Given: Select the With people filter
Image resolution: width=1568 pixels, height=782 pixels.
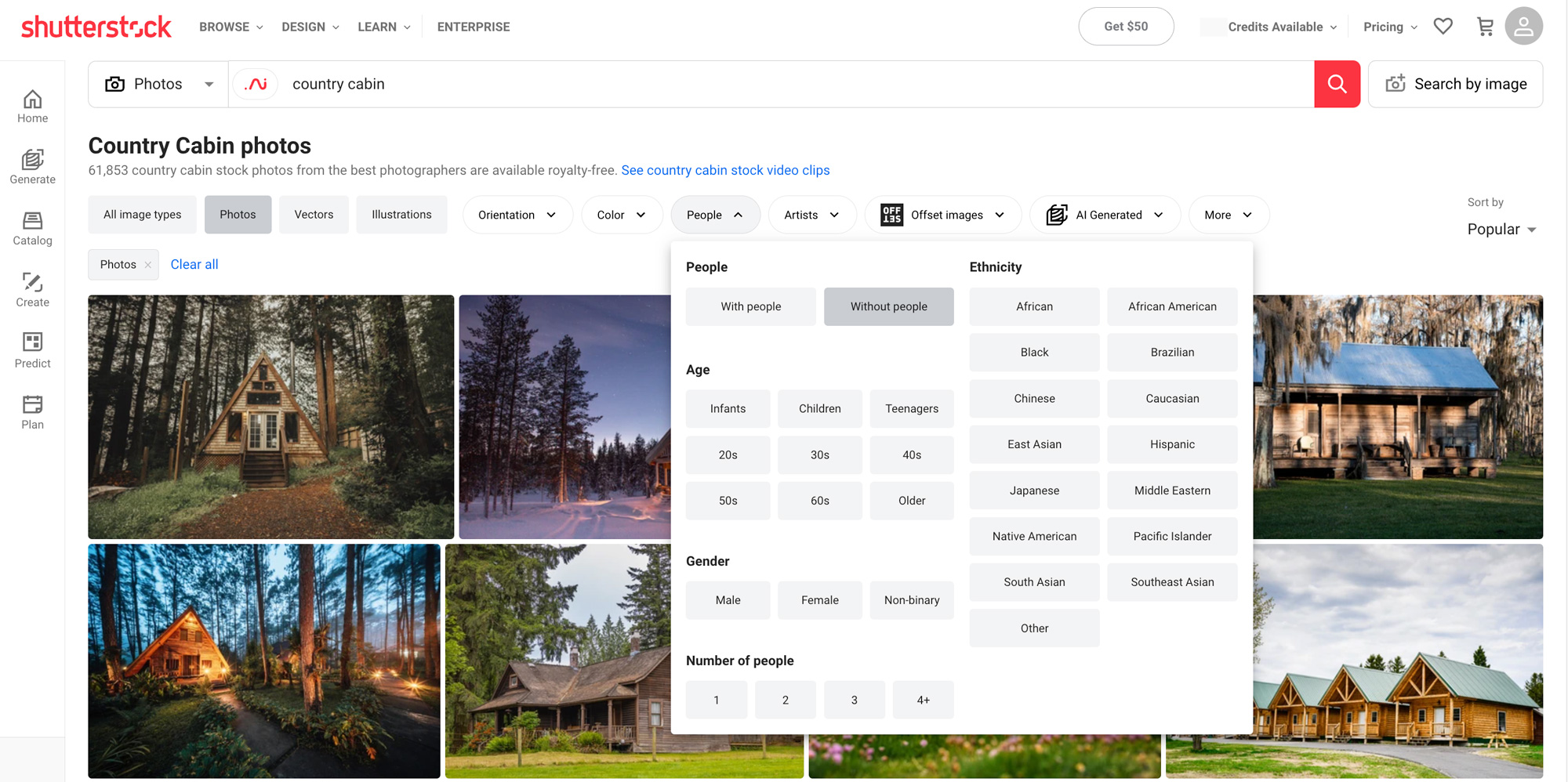Looking at the screenshot, I should coord(750,306).
